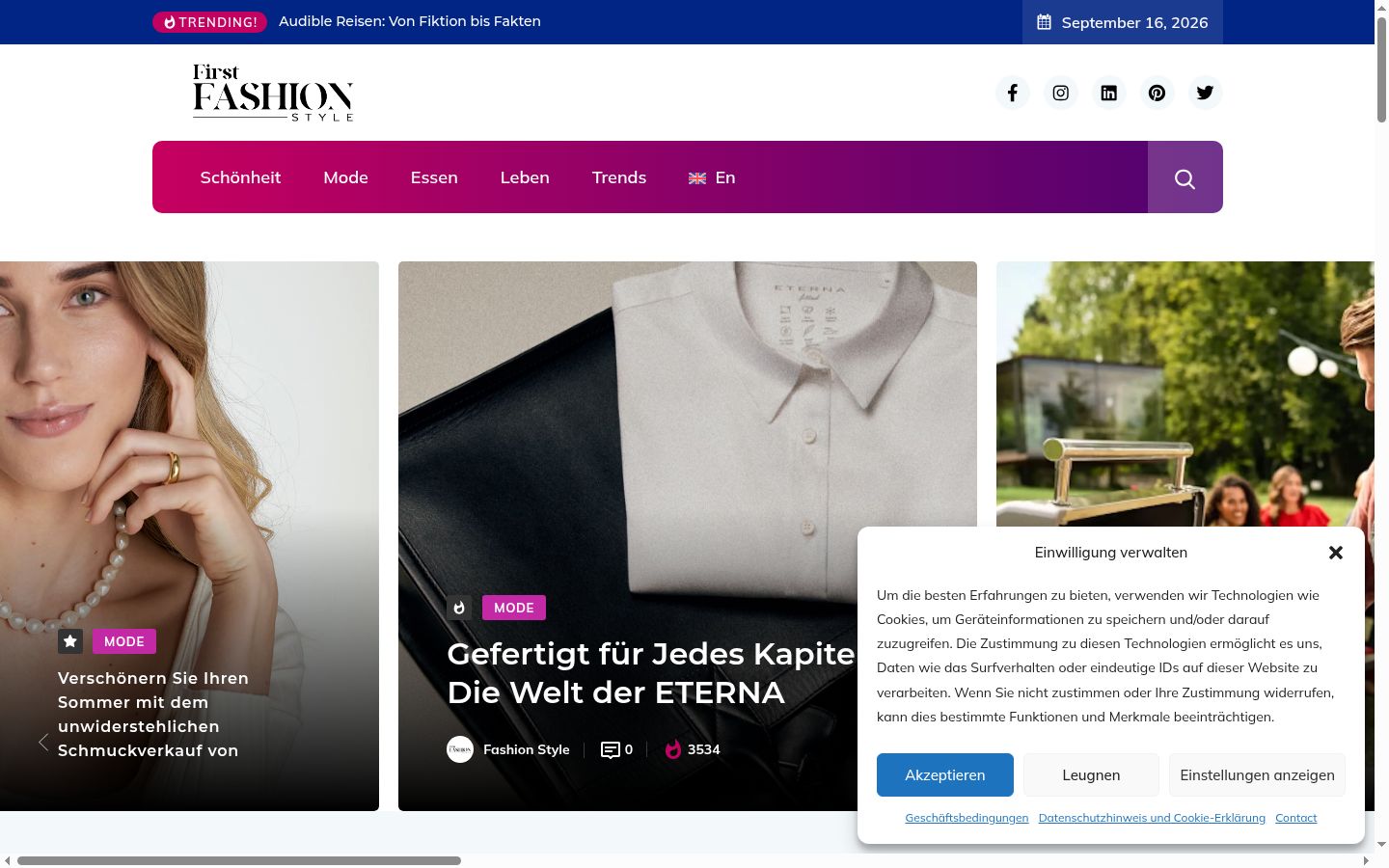This screenshot has height=868, width=1389.
Task: Click the star badge on jewelry card
Action: pos(70,641)
